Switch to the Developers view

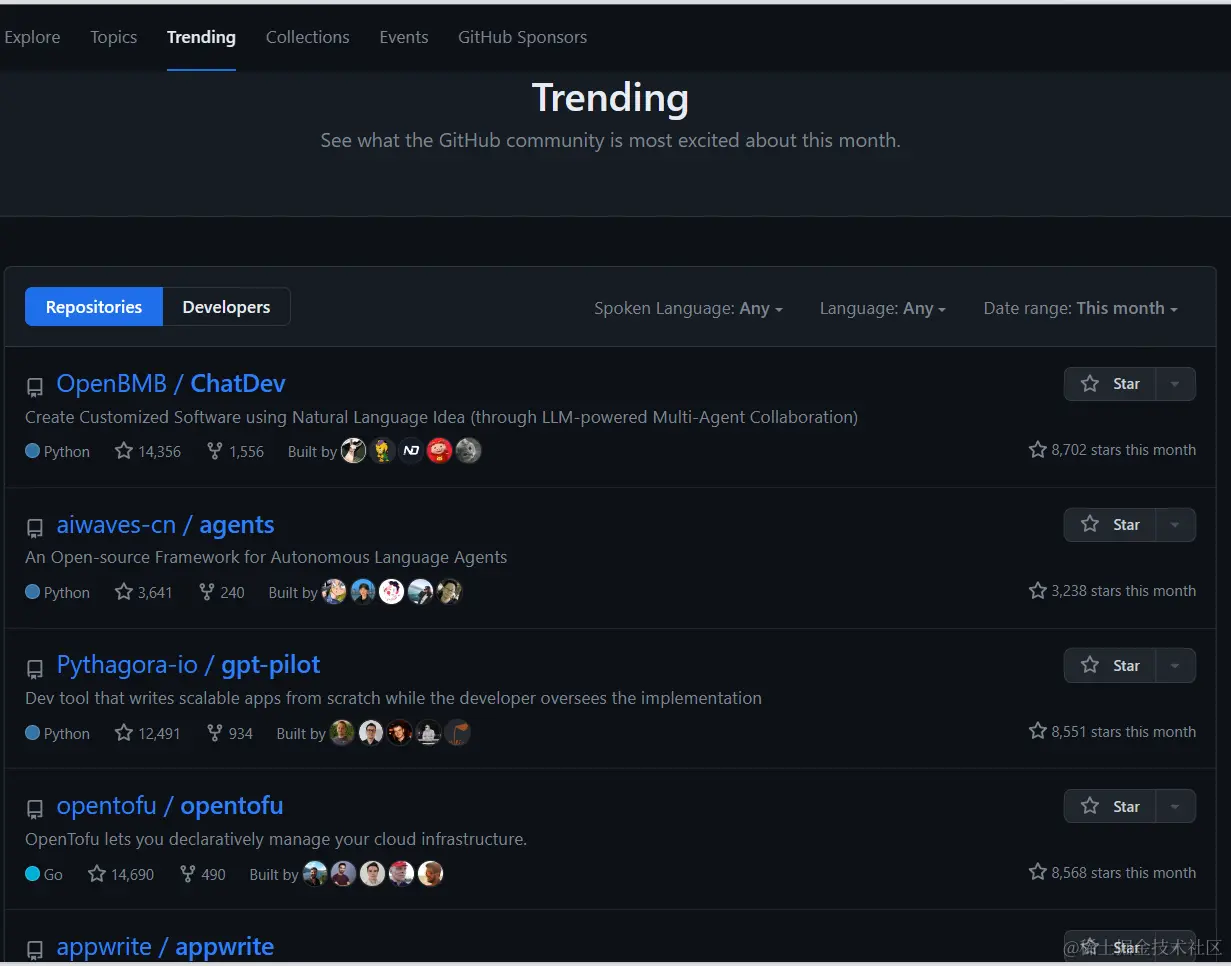click(226, 307)
